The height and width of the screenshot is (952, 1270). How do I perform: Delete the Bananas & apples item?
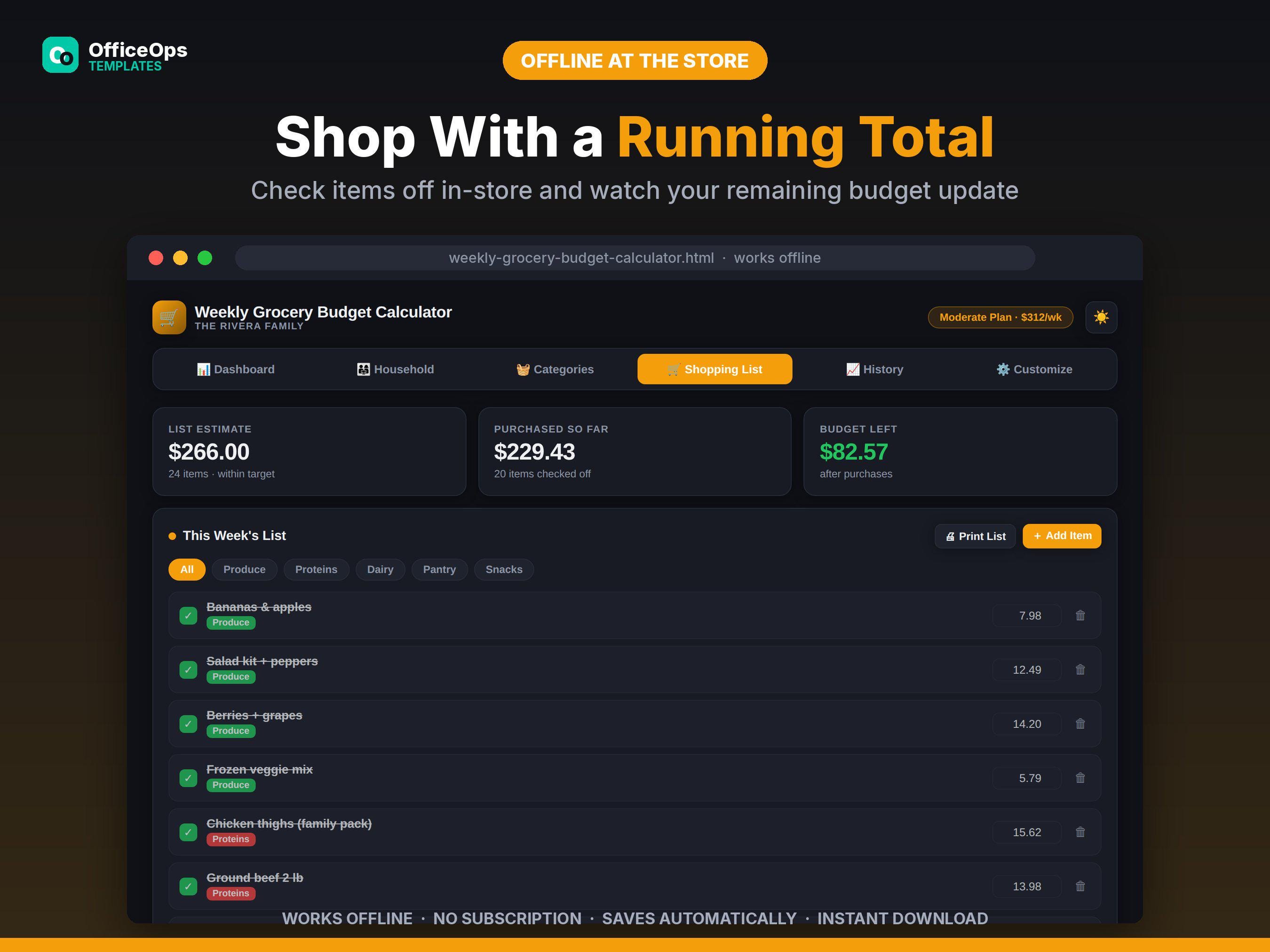(x=1080, y=616)
